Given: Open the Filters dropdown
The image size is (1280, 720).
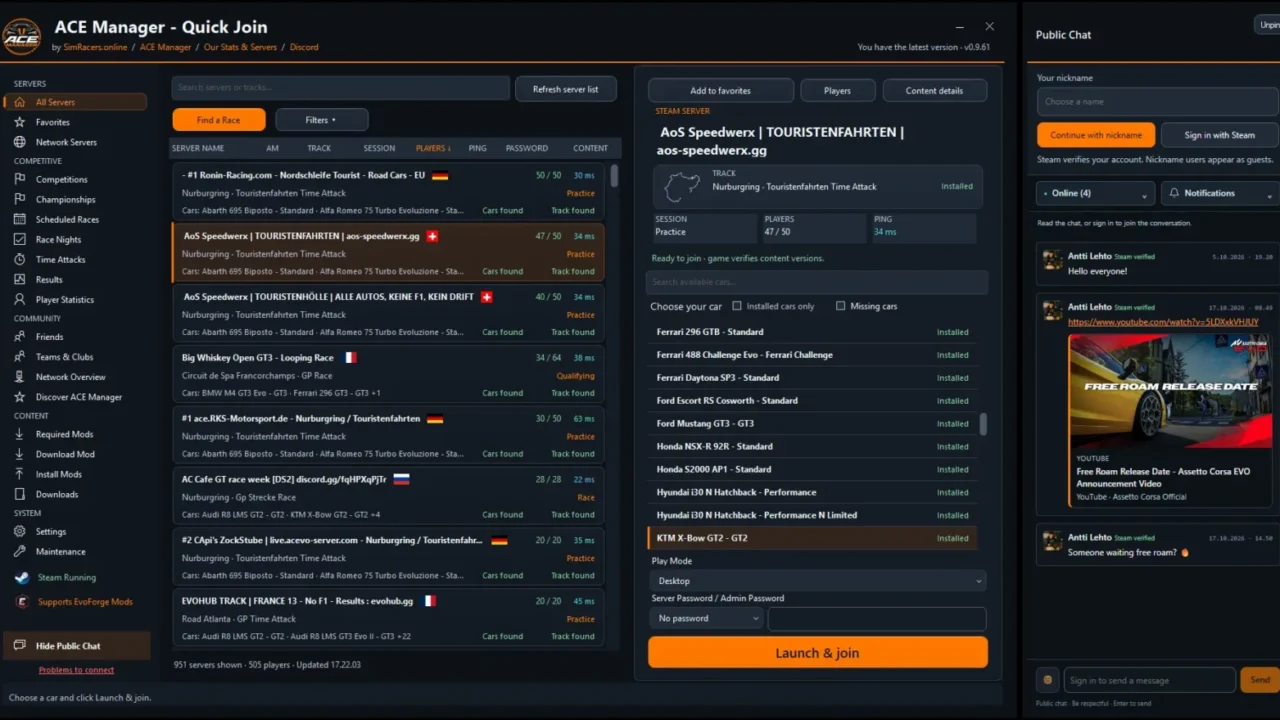Looking at the screenshot, I should pyautogui.click(x=322, y=120).
